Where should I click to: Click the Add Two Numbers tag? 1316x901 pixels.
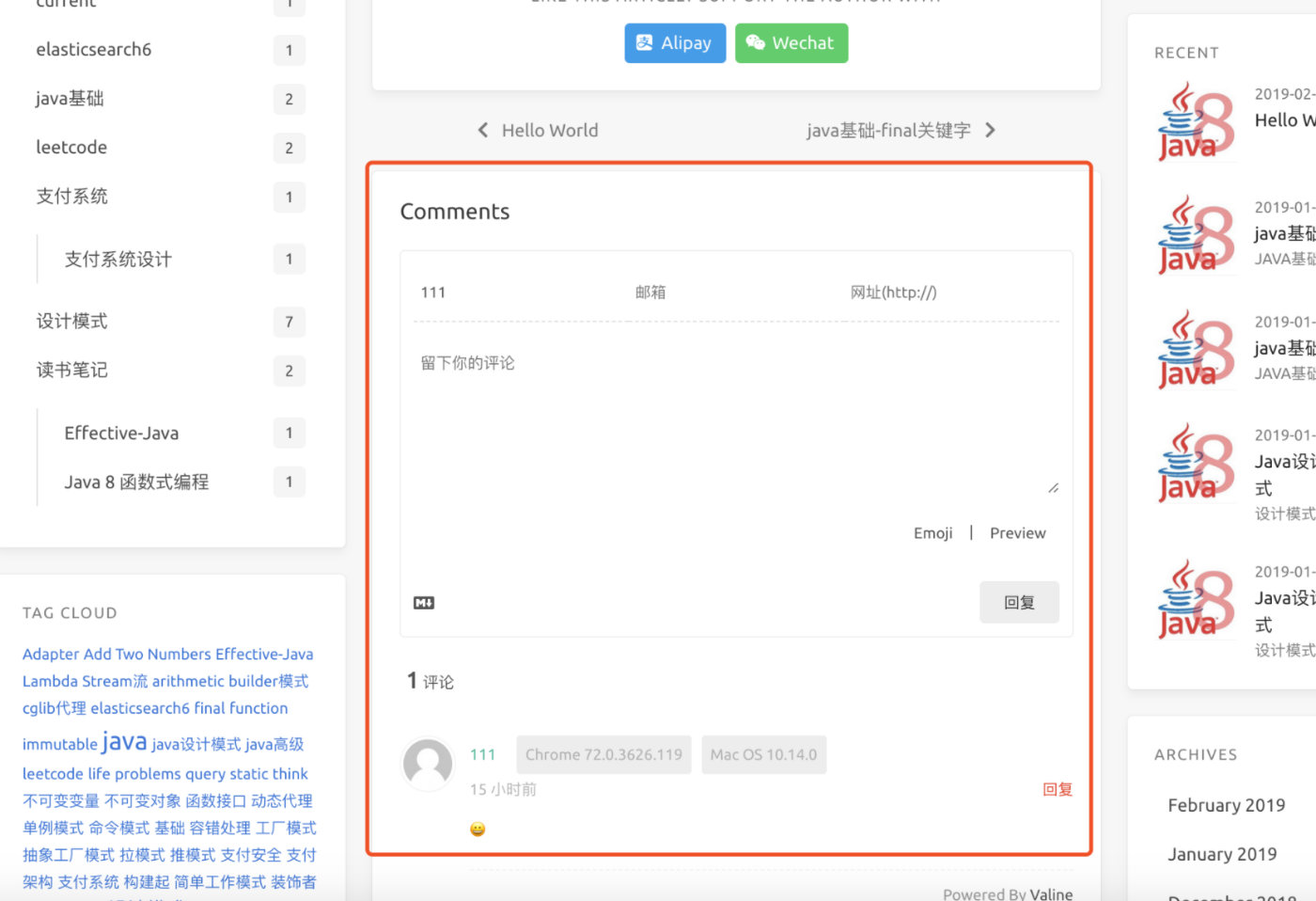tap(148, 654)
